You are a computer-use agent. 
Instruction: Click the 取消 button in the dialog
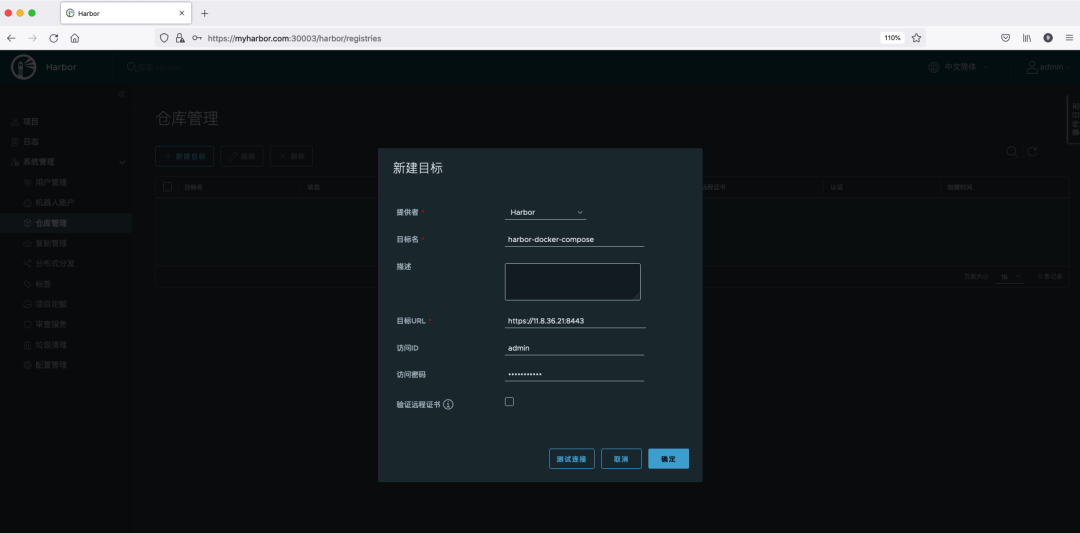621,459
